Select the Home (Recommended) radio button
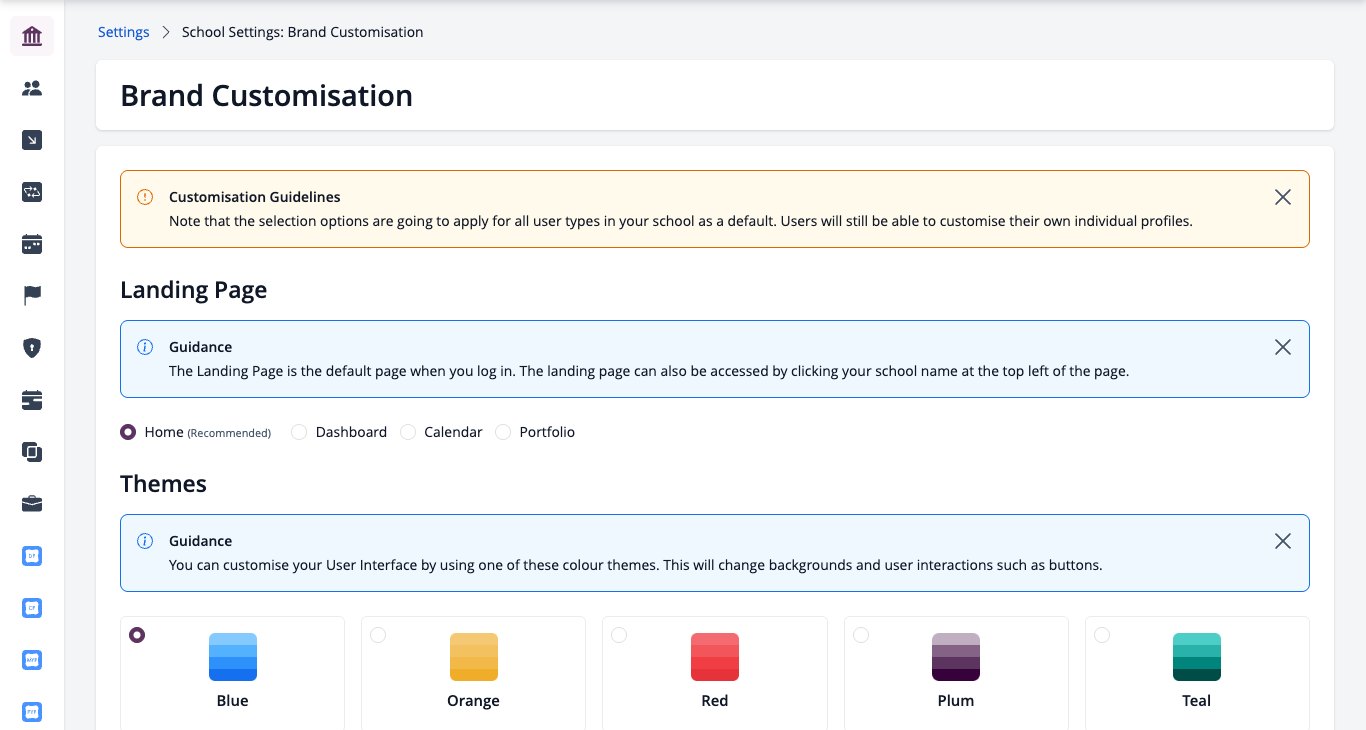The image size is (1366, 730). point(128,432)
